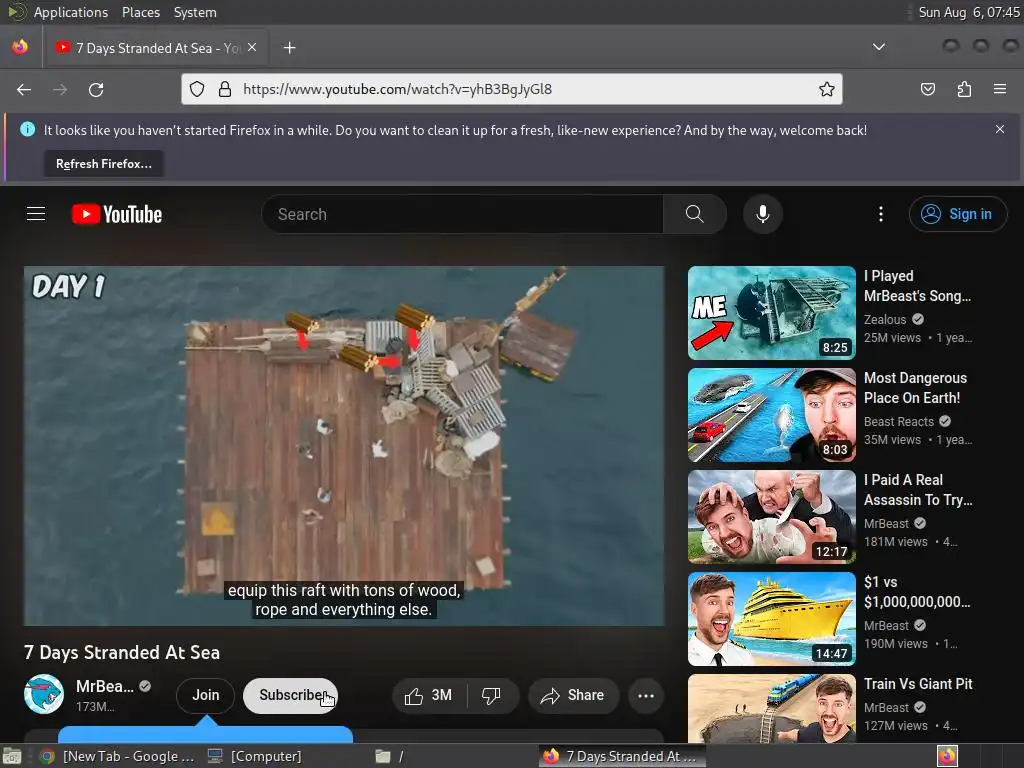Switch to the [Computer] taskbar window
1024x768 pixels.
255,756
